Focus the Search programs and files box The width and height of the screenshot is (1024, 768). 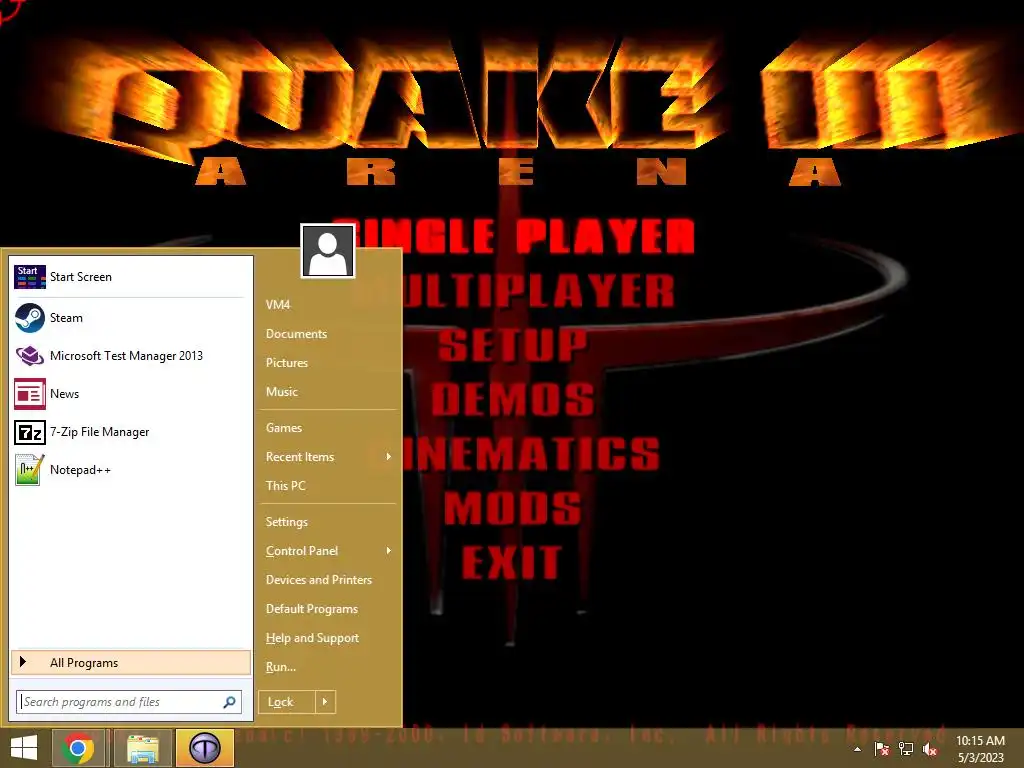pos(129,702)
